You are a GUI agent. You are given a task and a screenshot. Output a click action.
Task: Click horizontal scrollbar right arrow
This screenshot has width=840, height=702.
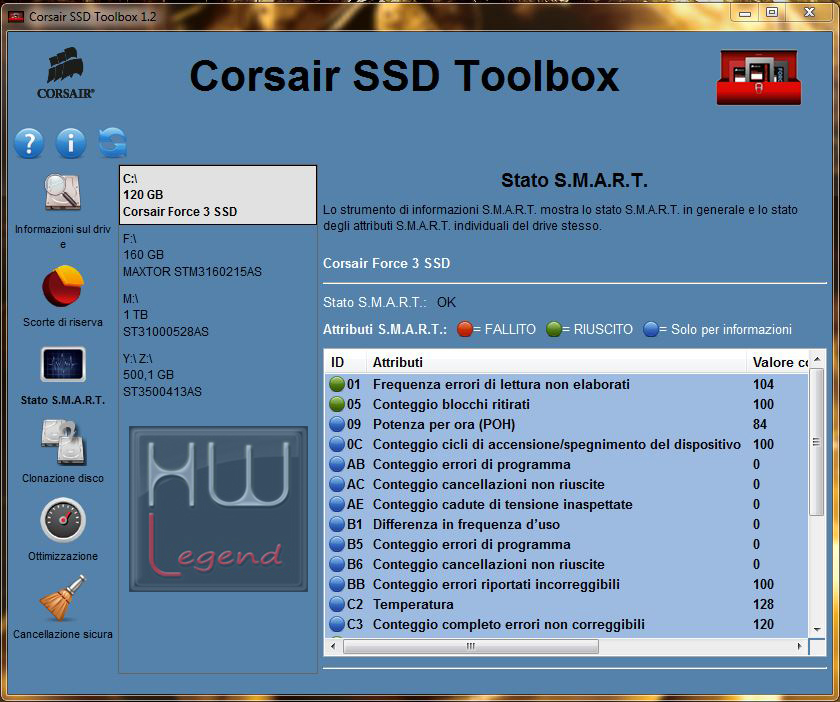(799, 646)
